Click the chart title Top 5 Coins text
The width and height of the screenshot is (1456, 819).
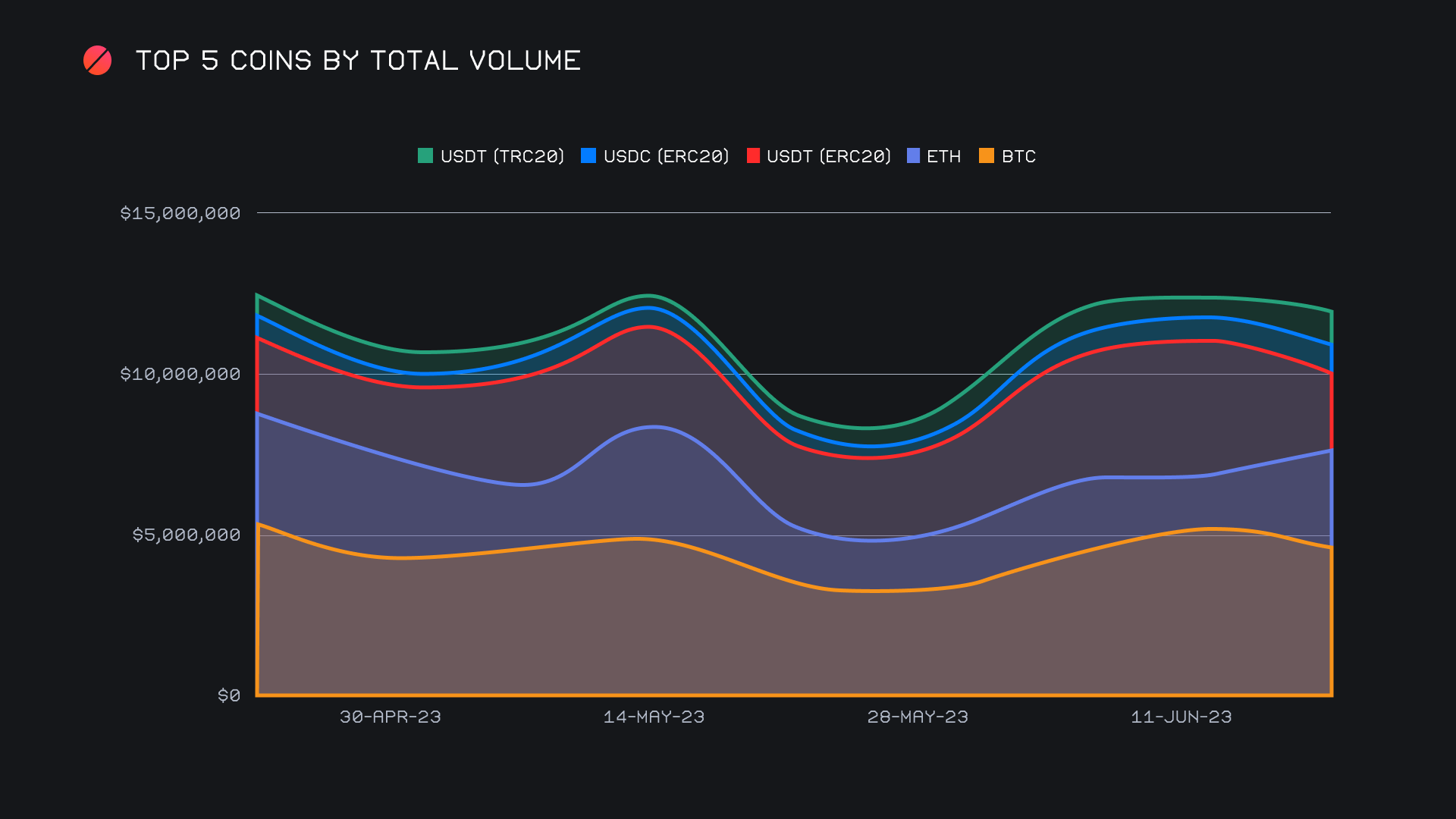[x=358, y=61]
